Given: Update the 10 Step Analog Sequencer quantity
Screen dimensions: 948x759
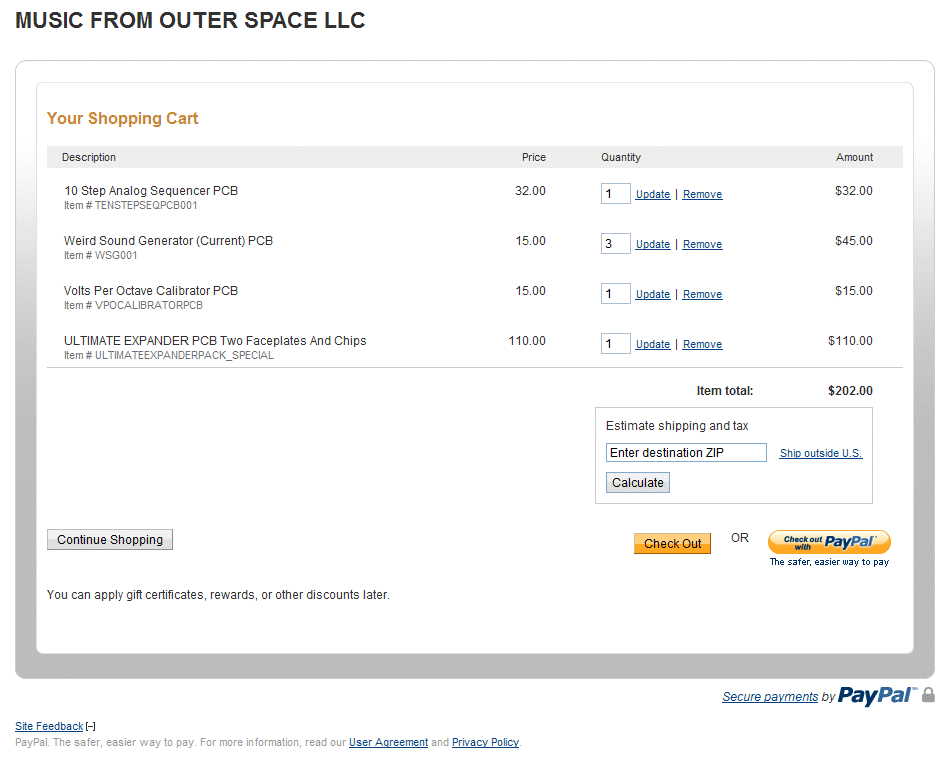Looking at the screenshot, I should (653, 195).
